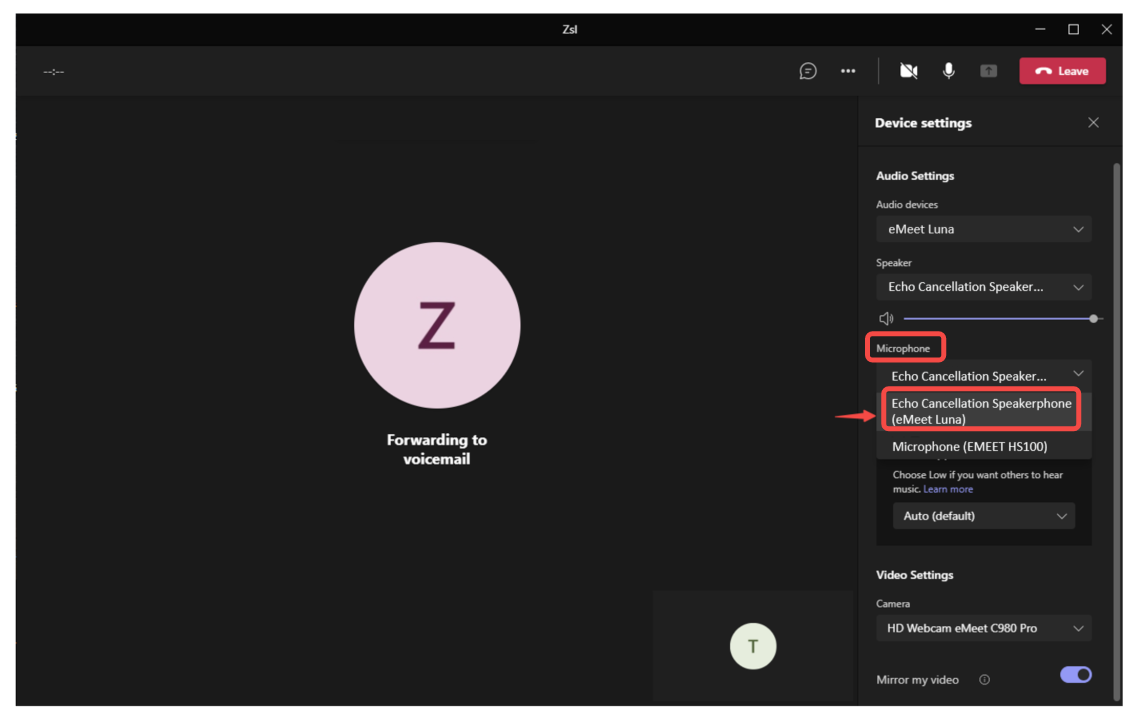
Task: Open the meeting chat icon
Action: (x=808, y=71)
